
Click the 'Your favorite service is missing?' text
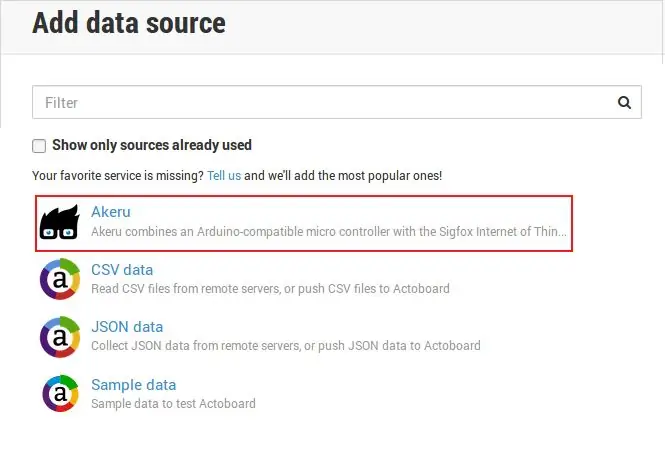pos(118,176)
